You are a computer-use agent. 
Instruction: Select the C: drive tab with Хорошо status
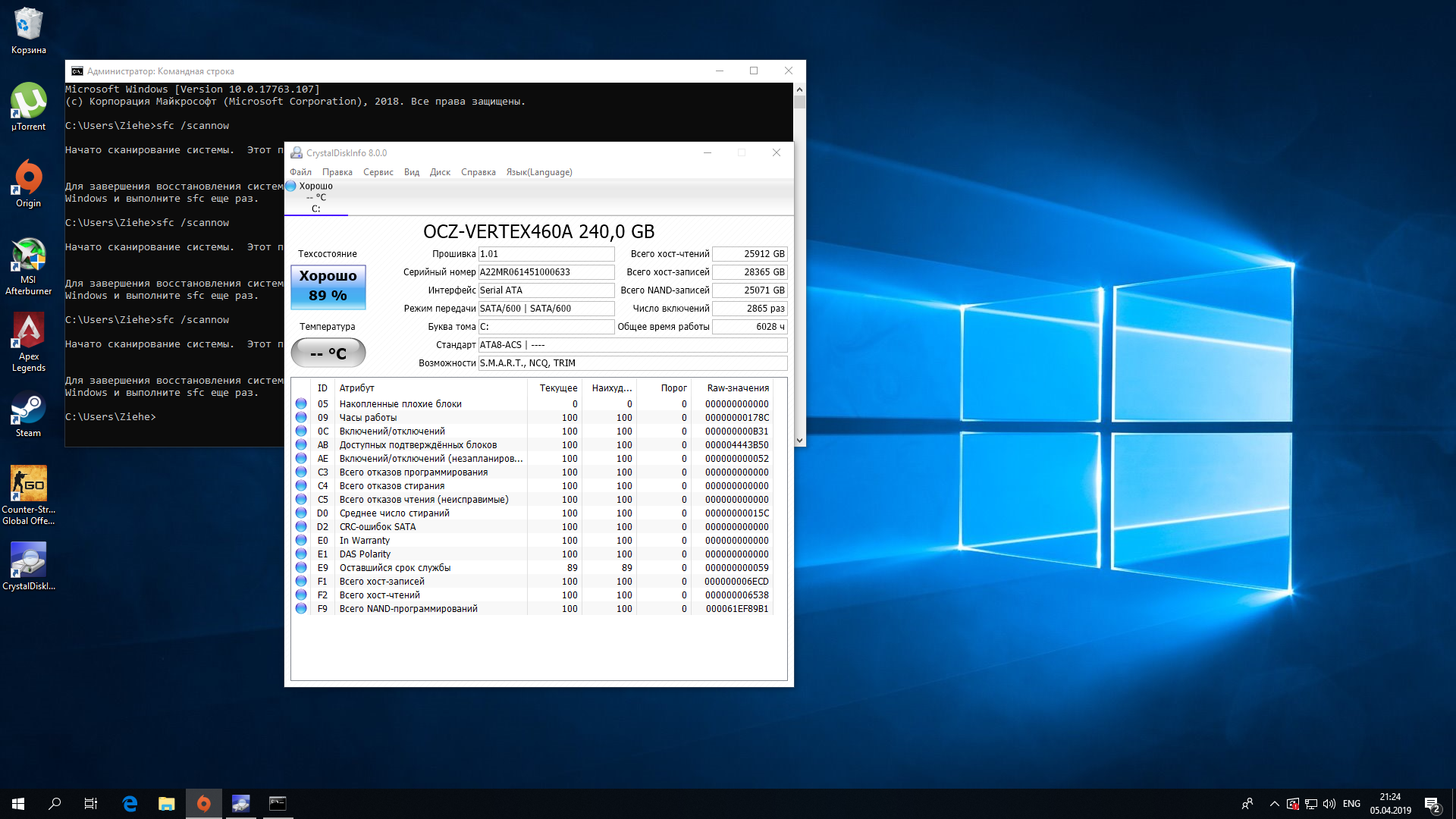[315, 197]
